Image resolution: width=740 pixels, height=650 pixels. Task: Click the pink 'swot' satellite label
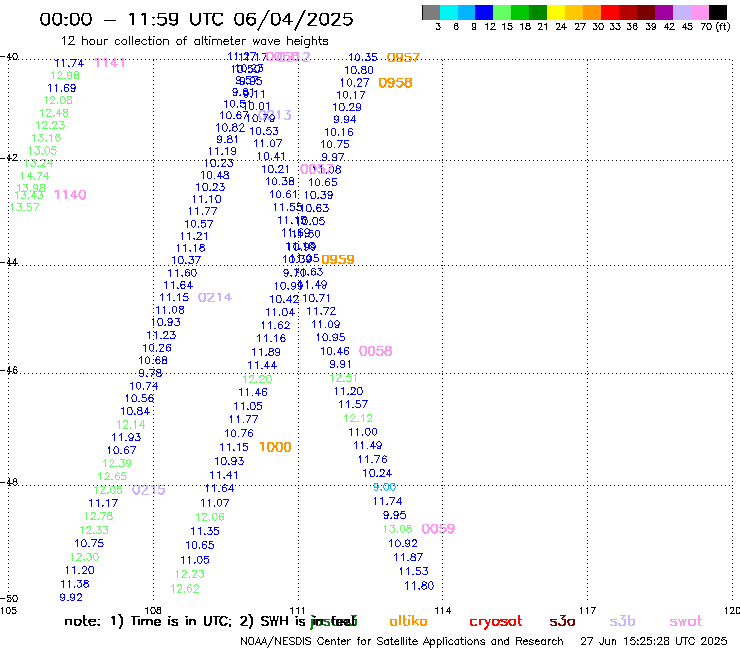coord(686,621)
